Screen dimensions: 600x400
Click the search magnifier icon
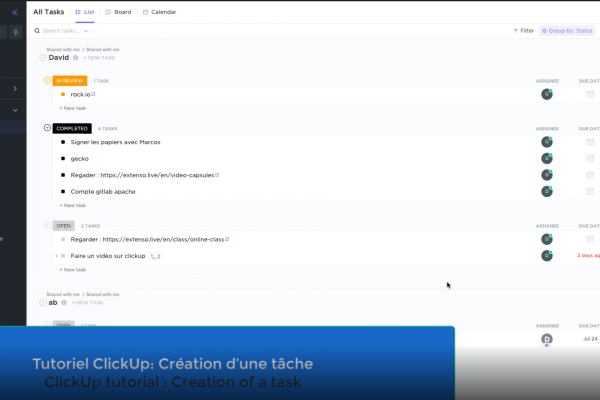pyautogui.click(x=37, y=31)
